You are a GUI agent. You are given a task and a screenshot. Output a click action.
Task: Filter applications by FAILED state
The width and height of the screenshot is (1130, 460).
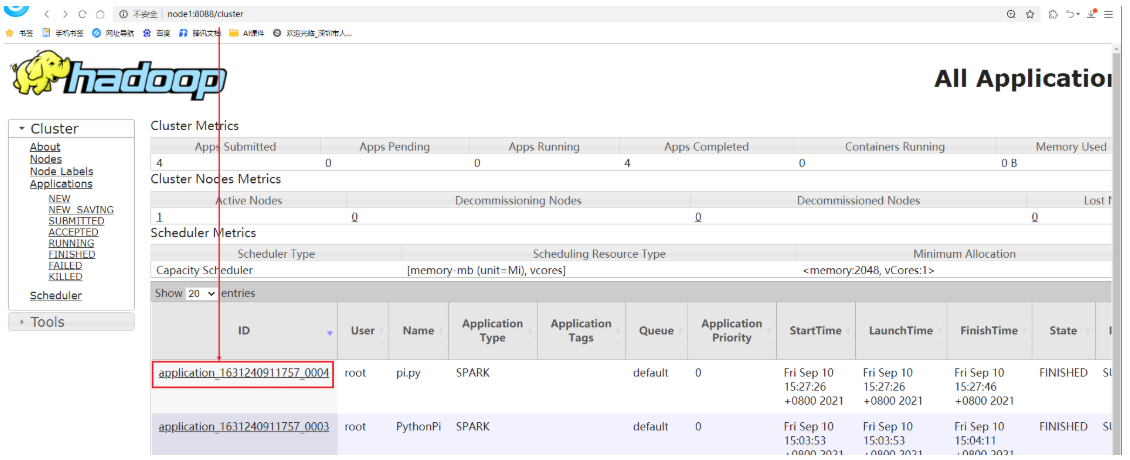coord(65,265)
